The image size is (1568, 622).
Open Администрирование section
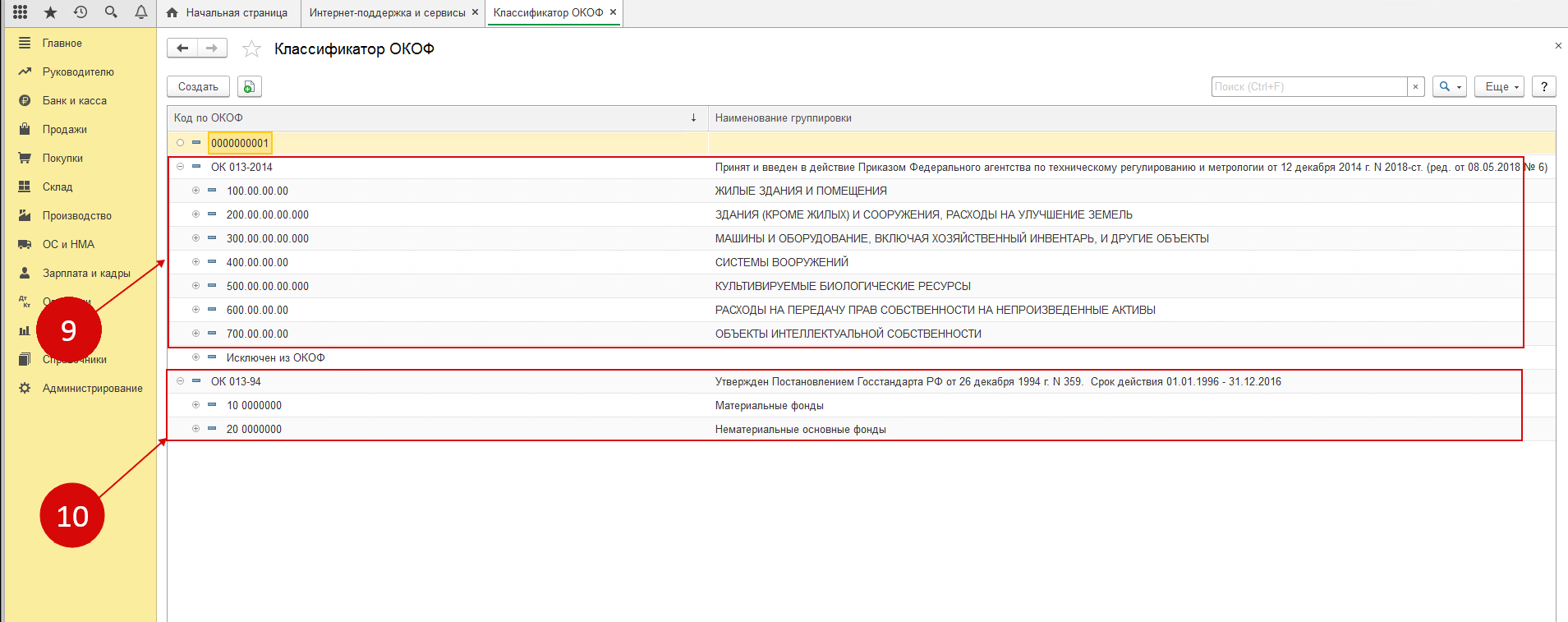pyautogui.click(x=93, y=388)
